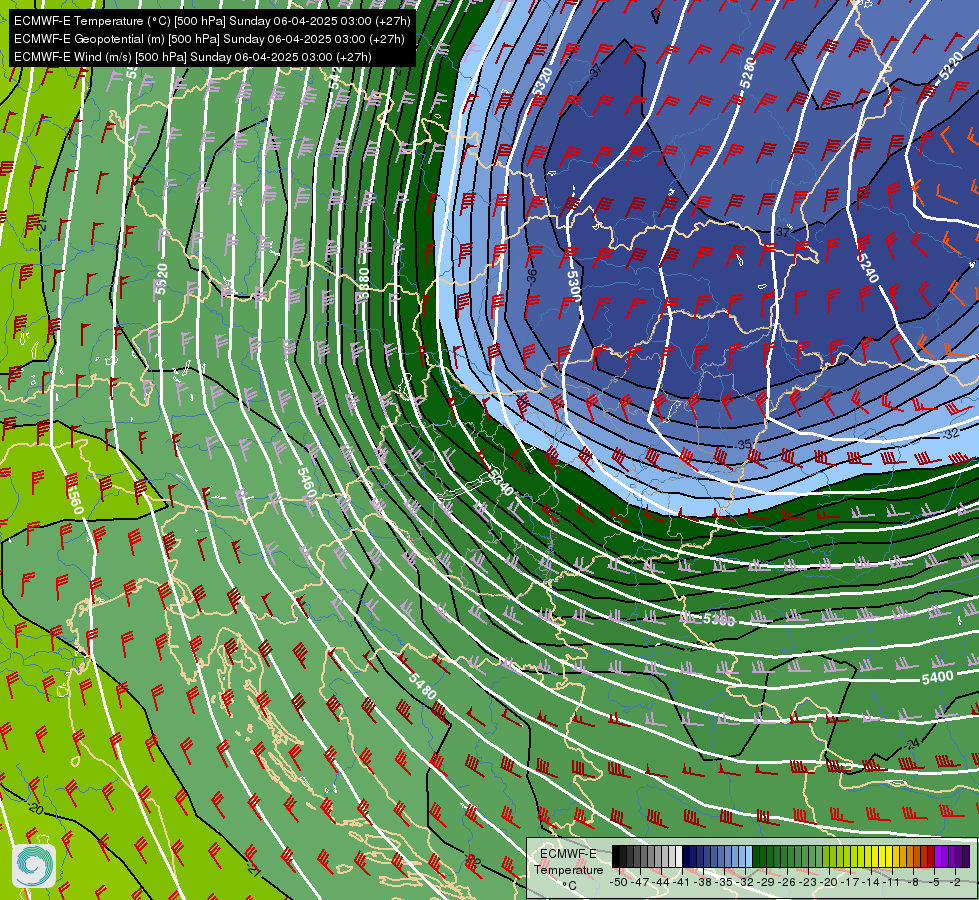The width and height of the screenshot is (979, 900).
Task: Click the -20 isotherm label on the map
Action: (35, 809)
